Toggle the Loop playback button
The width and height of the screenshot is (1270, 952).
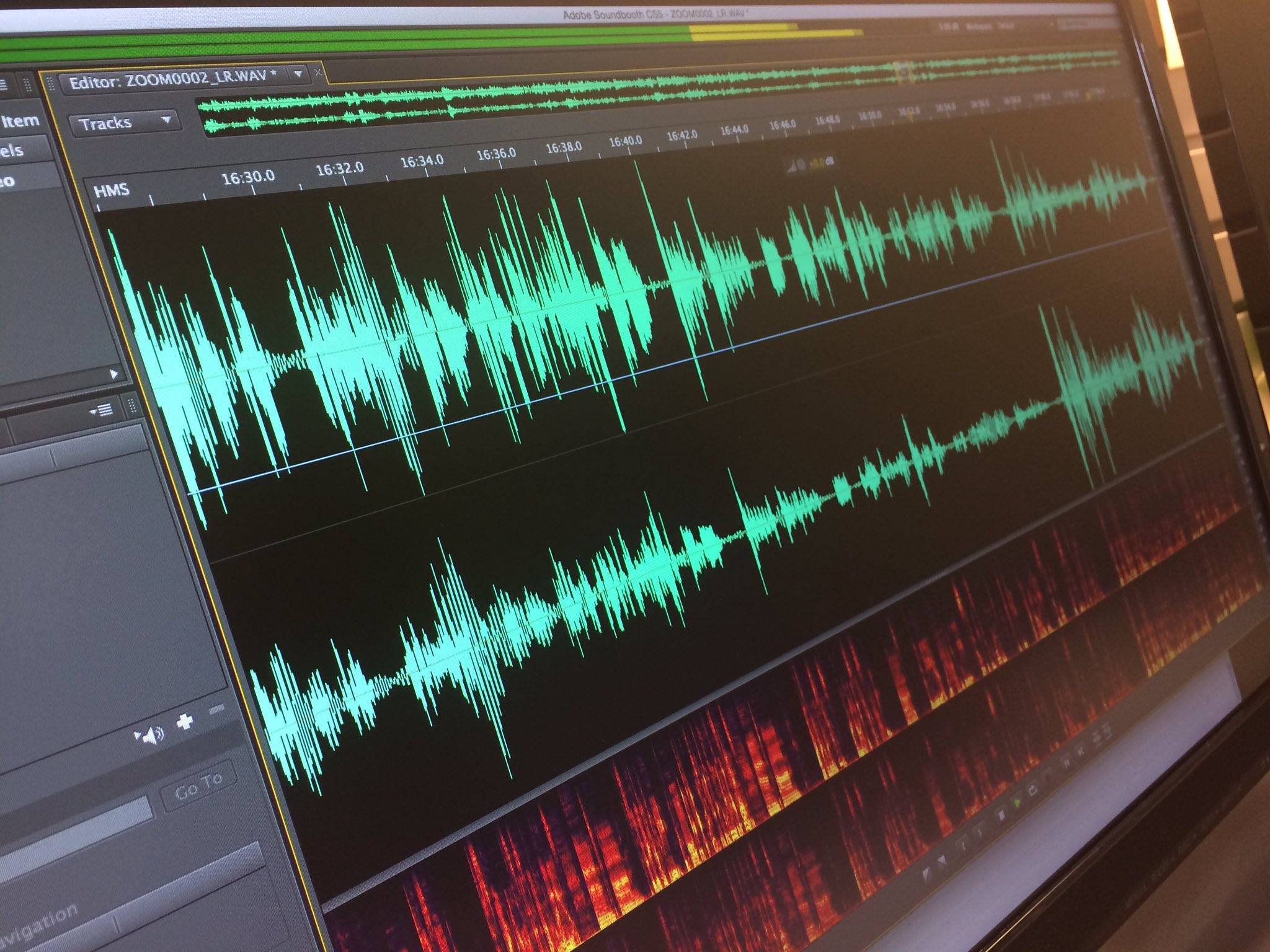point(1033,791)
